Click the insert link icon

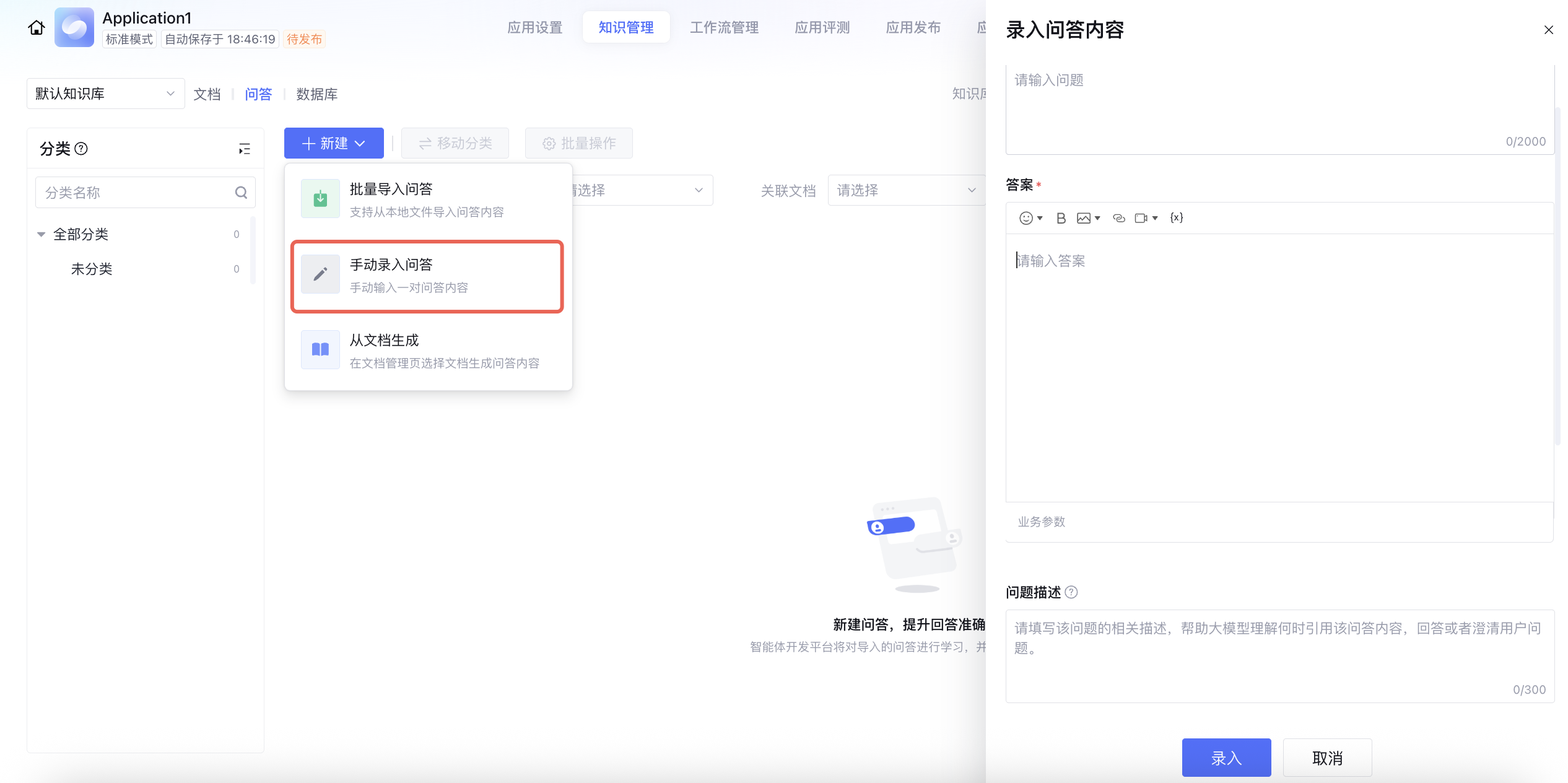1118,218
